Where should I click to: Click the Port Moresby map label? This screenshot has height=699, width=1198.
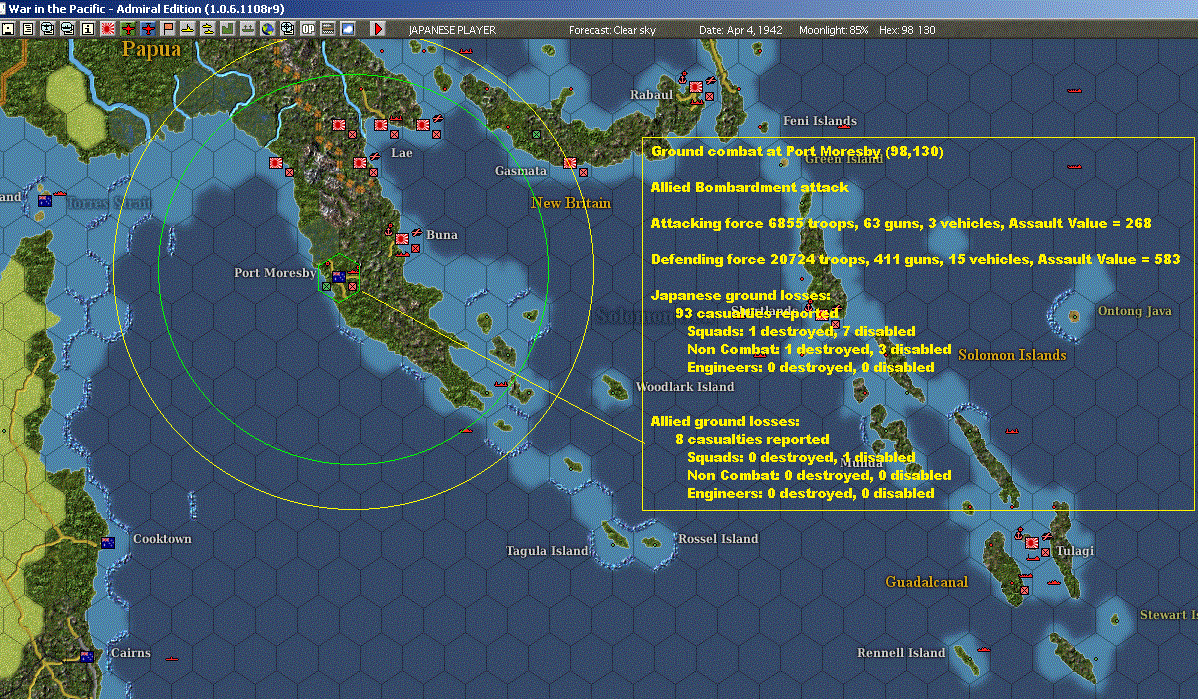click(275, 273)
